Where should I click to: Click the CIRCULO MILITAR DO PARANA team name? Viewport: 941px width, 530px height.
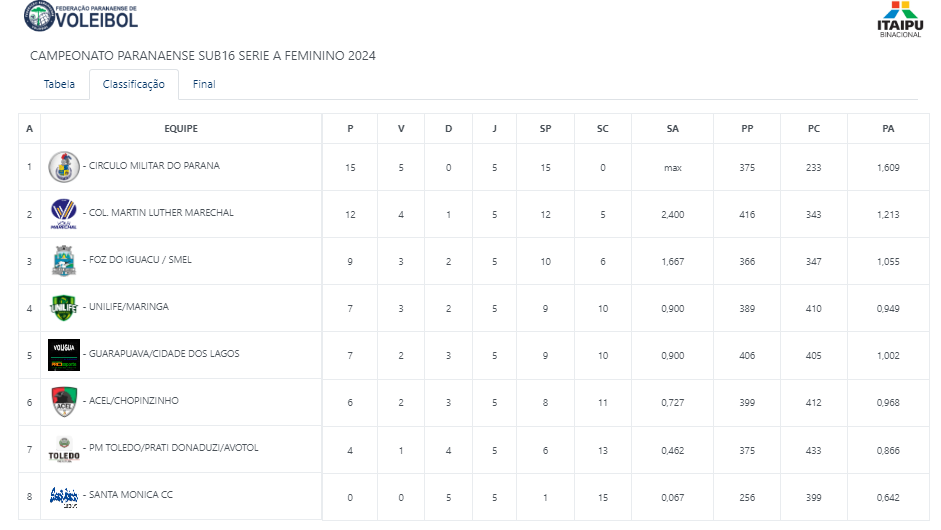click(154, 166)
